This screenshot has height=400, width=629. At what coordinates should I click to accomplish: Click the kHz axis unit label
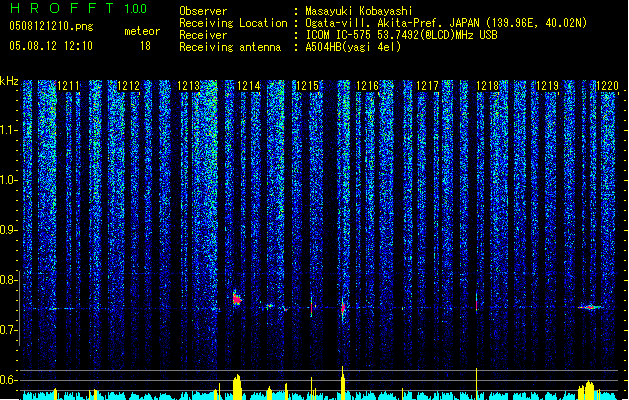pyautogui.click(x=9, y=81)
